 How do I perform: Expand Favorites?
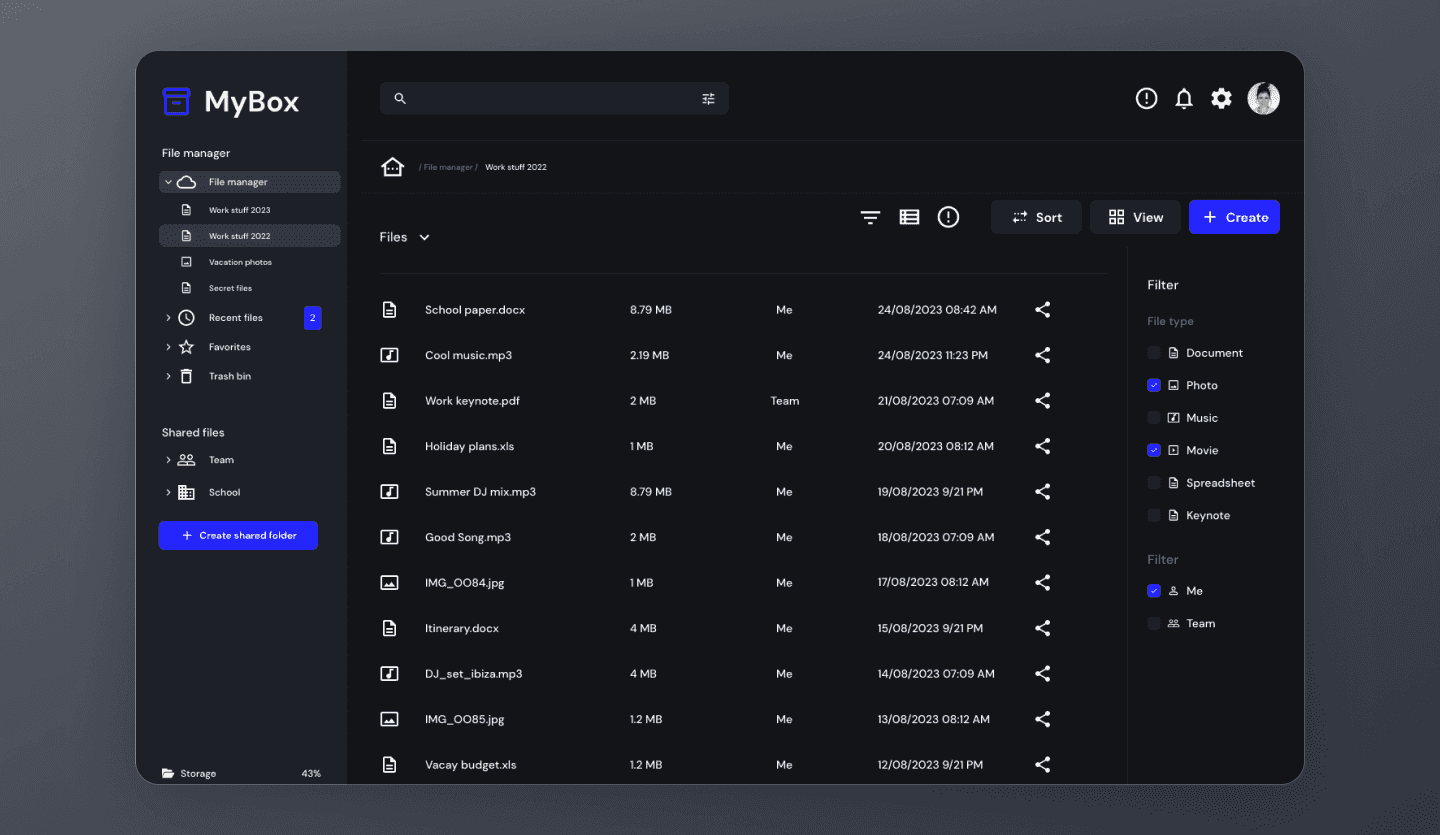click(168, 347)
